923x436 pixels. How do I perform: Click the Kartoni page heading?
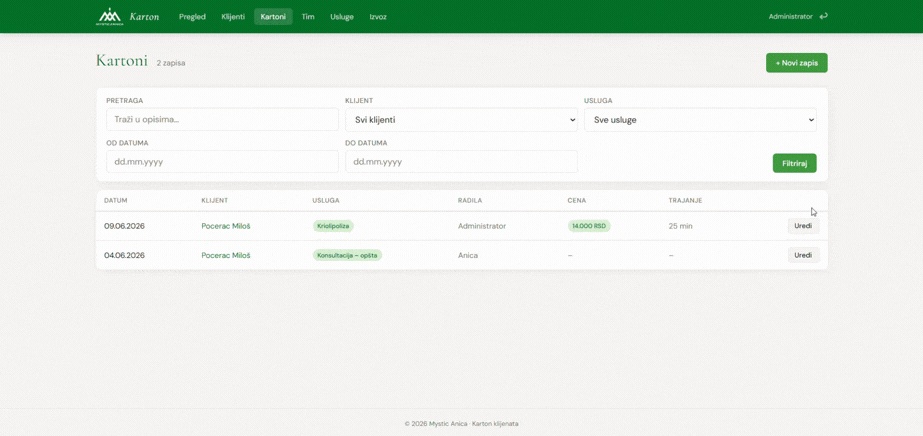(122, 61)
